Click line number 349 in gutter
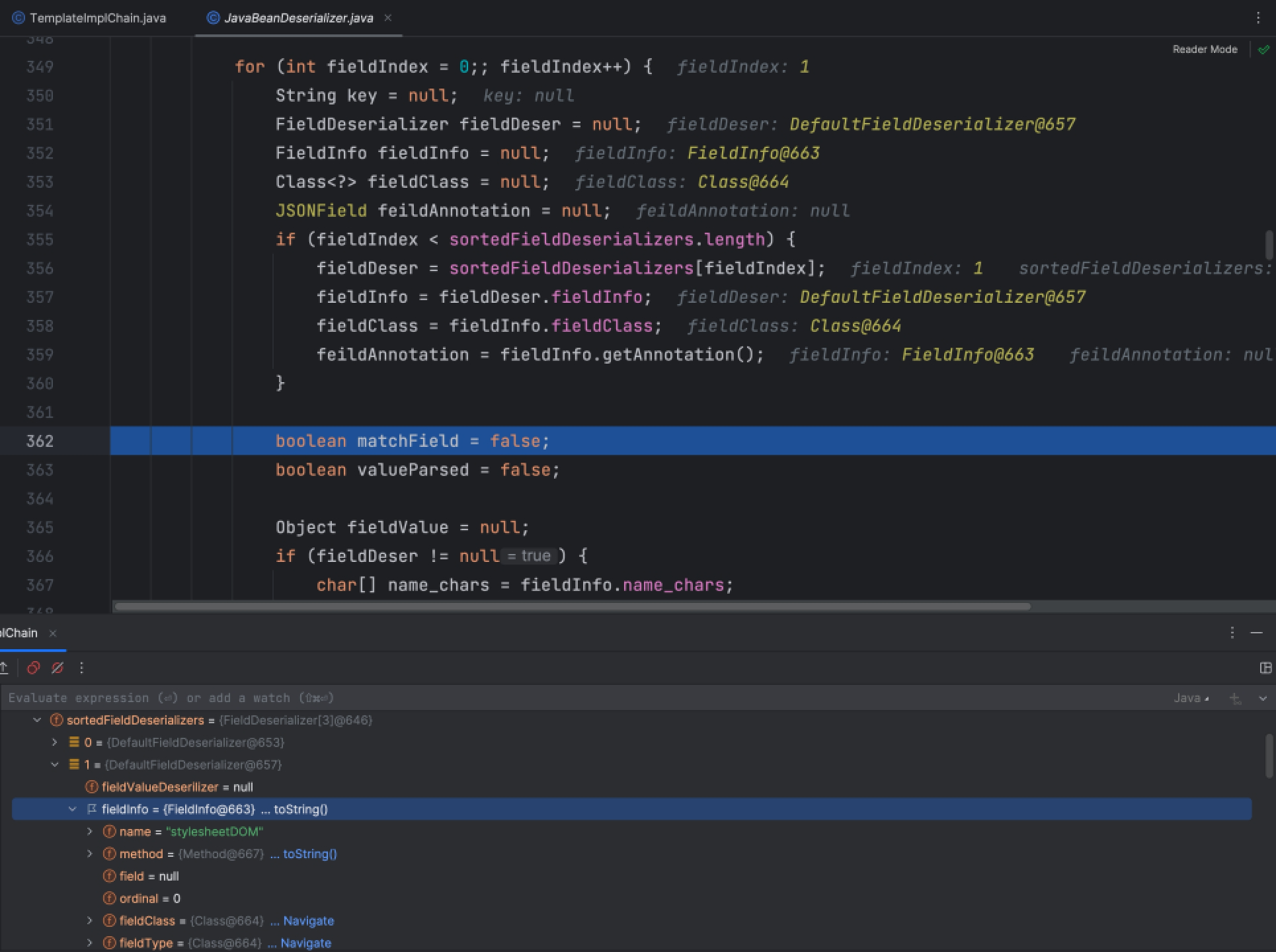This screenshot has height=952, width=1276. pos(40,67)
